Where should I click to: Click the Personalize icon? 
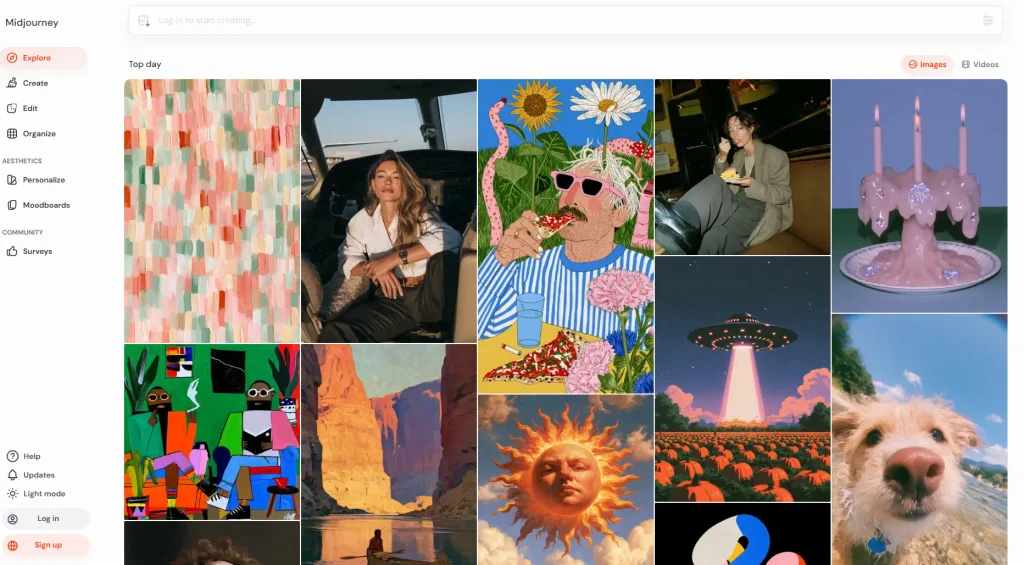(12, 180)
